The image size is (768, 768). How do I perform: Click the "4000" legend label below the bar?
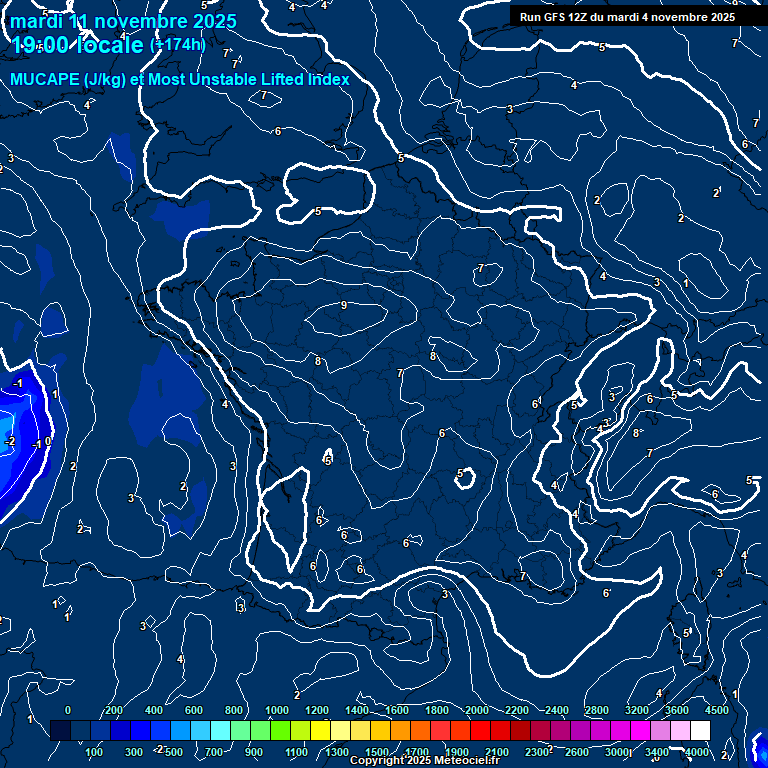(x=696, y=752)
